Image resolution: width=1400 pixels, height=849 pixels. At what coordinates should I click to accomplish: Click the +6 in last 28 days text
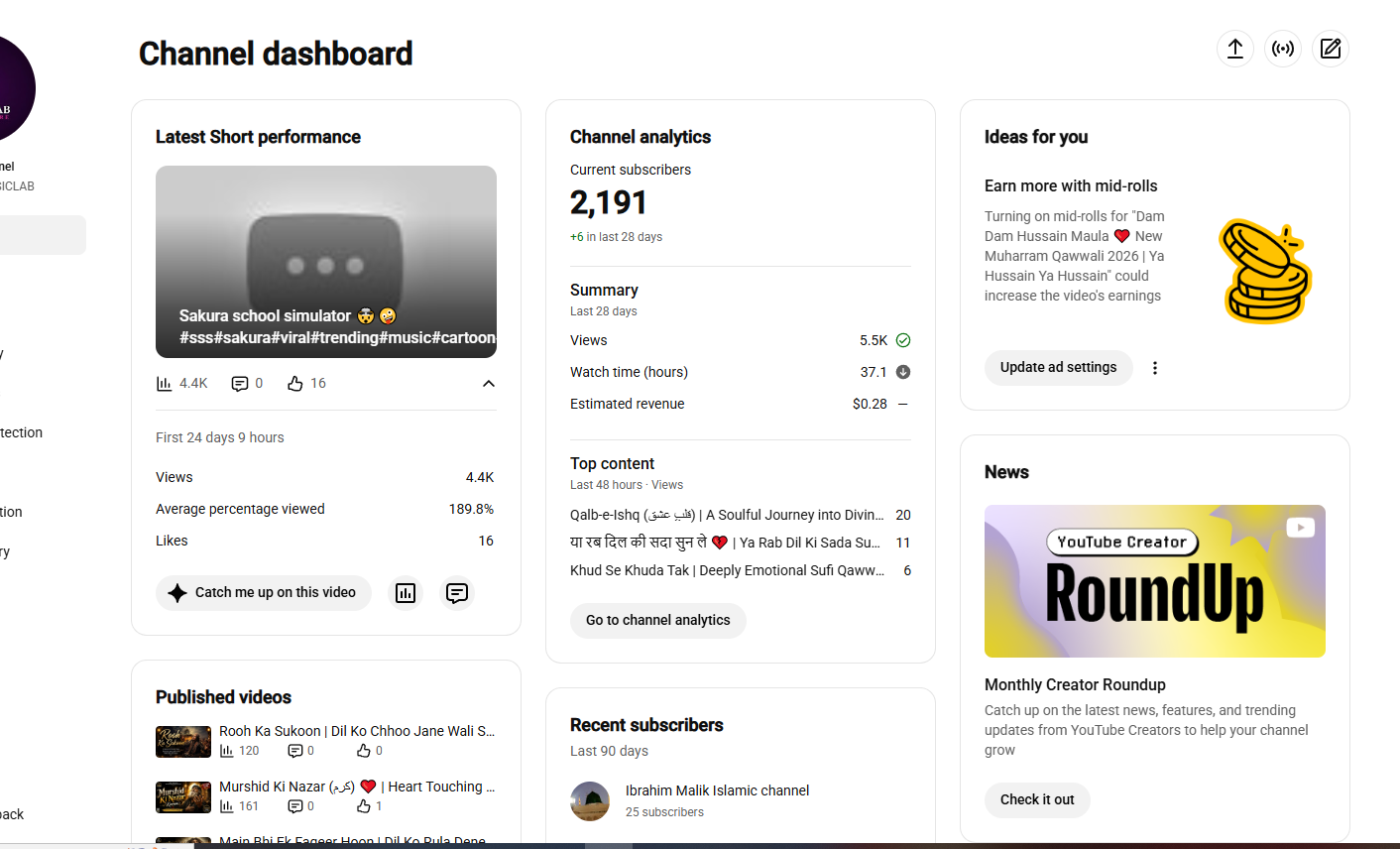pyautogui.click(x=616, y=237)
